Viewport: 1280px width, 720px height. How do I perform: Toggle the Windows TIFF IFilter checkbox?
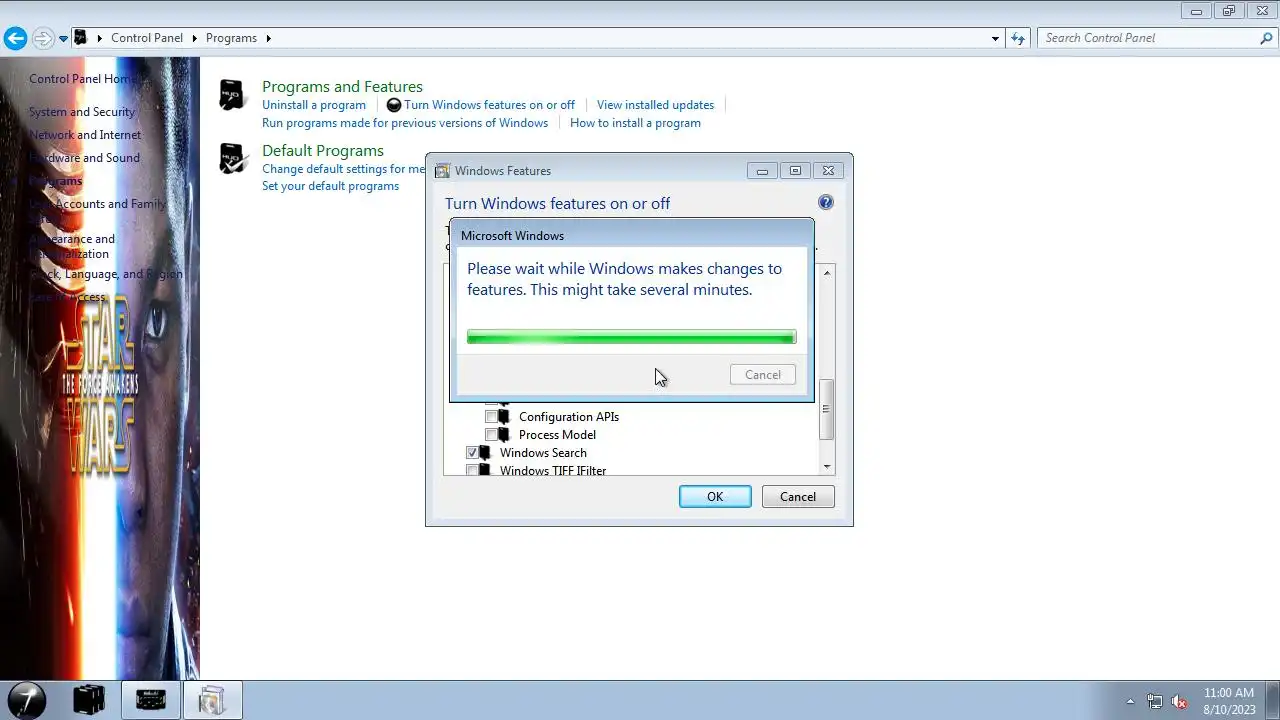click(472, 470)
